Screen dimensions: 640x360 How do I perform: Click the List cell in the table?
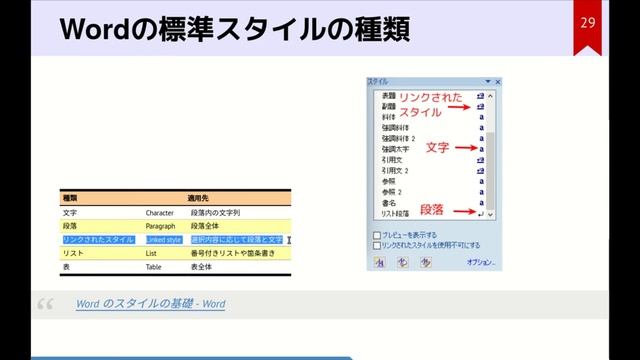tap(151, 253)
